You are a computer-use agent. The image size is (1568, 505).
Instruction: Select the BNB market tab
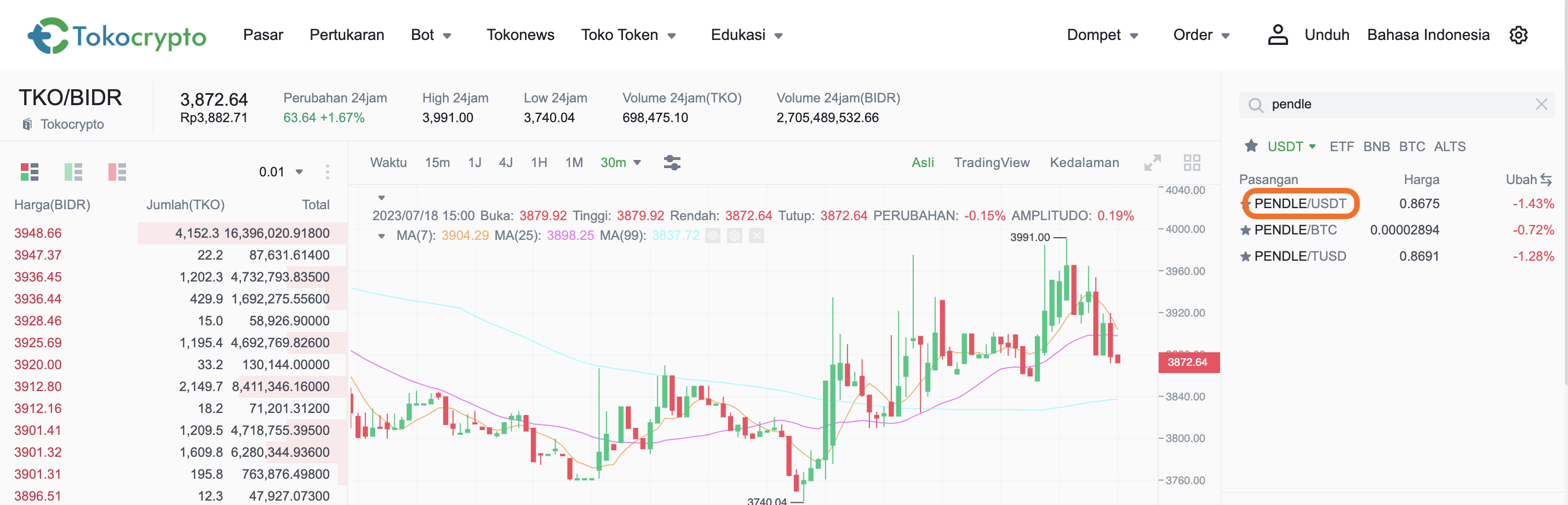coord(1376,147)
